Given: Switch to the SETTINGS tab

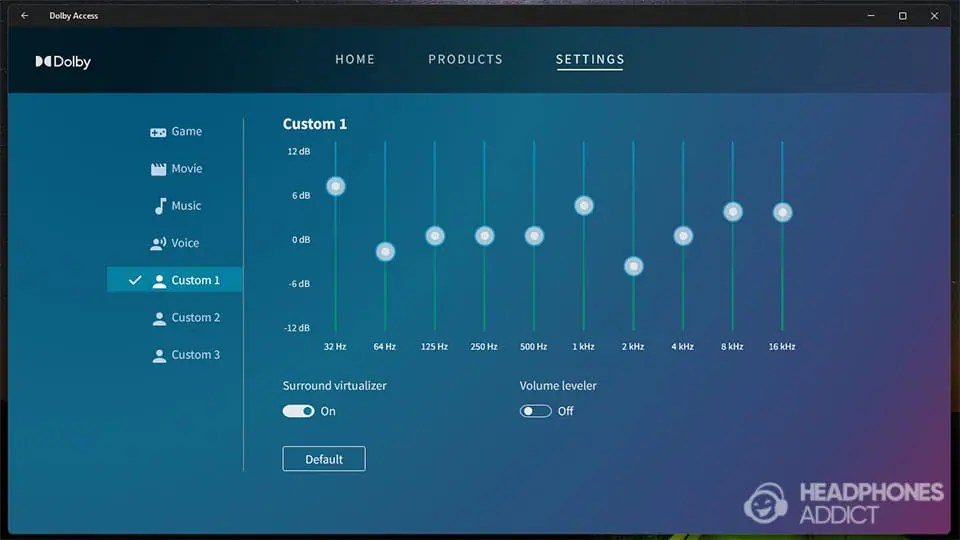Looking at the screenshot, I should click(590, 59).
